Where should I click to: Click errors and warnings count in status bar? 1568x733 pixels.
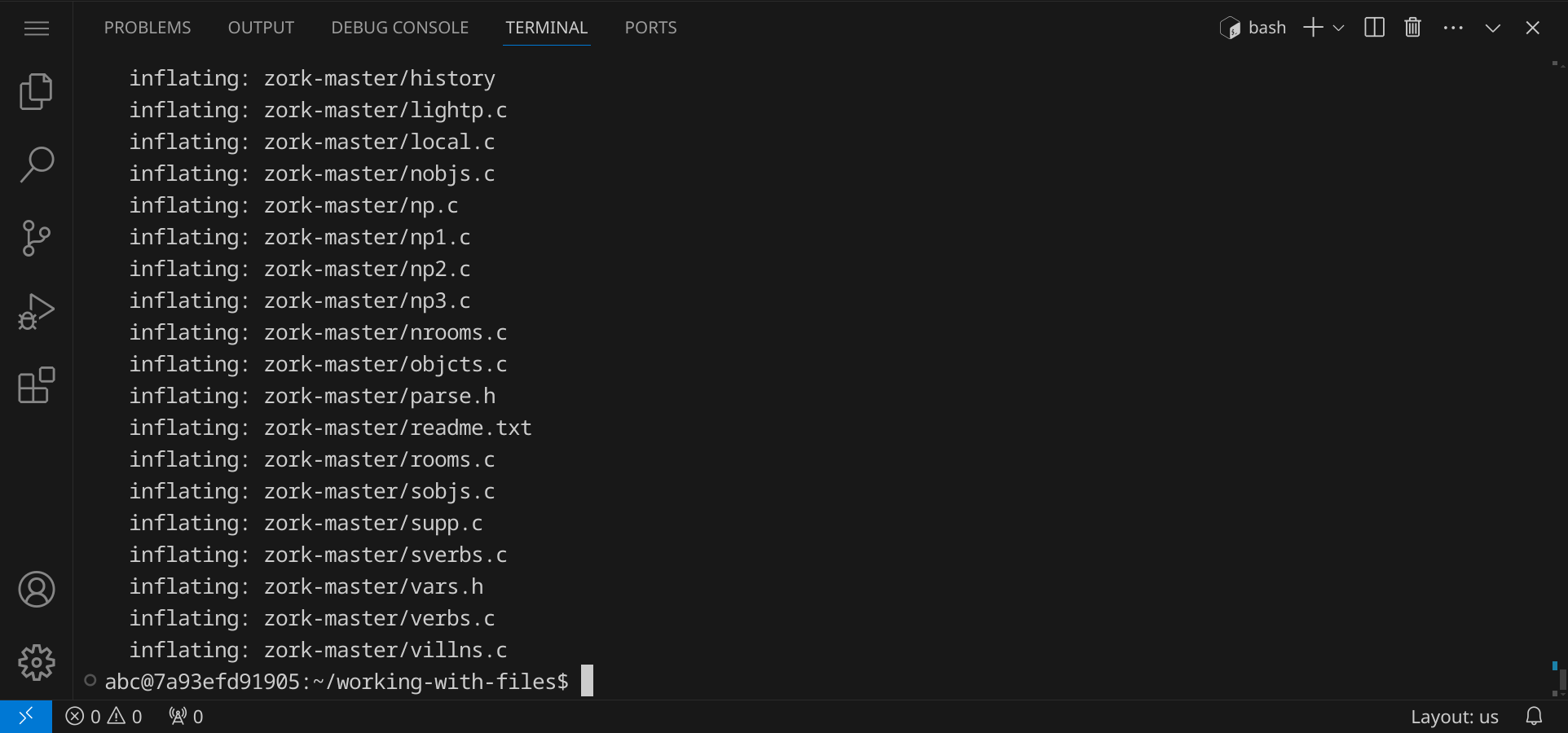point(104,717)
